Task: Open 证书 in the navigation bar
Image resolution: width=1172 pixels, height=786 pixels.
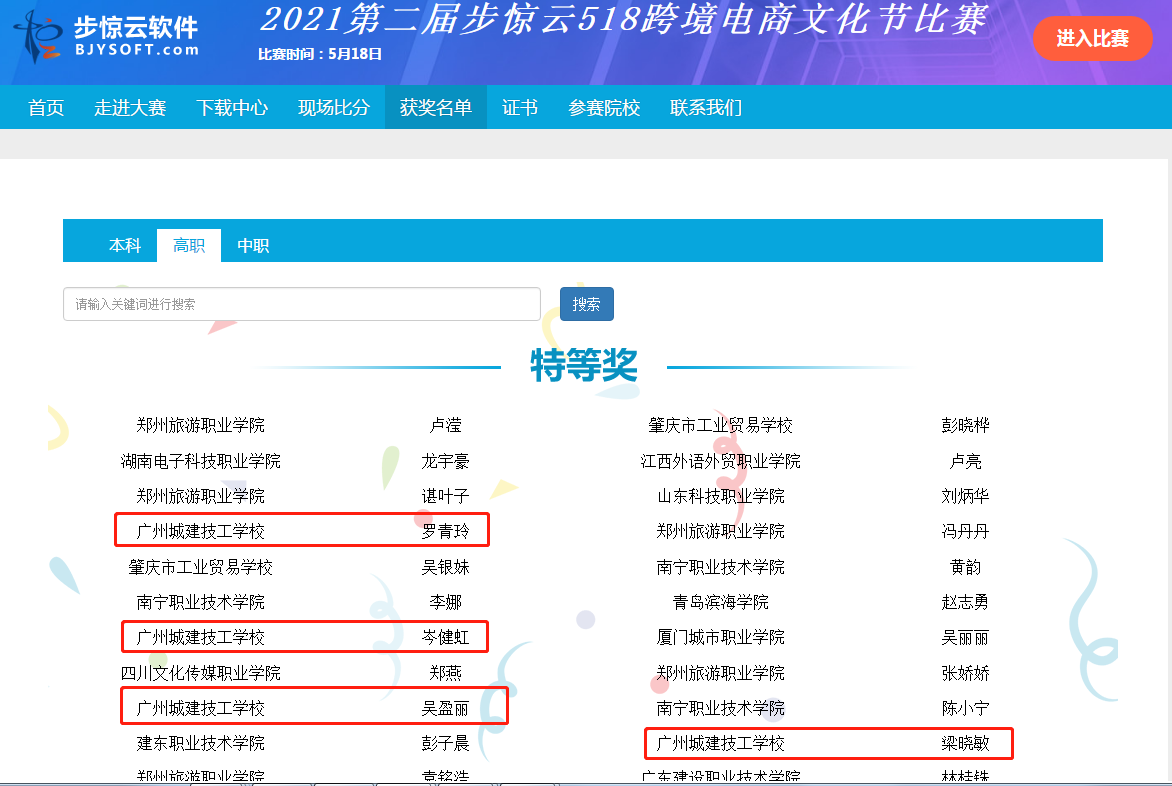Action: [520, 108]
